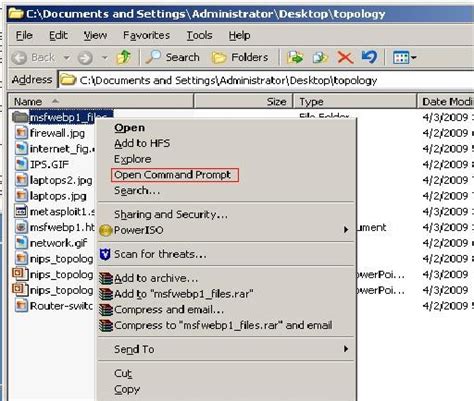Open the Back history dropdown arrow
Image resolution: width=474 pixels, height=401 pixels.
[x=67, y=58]
